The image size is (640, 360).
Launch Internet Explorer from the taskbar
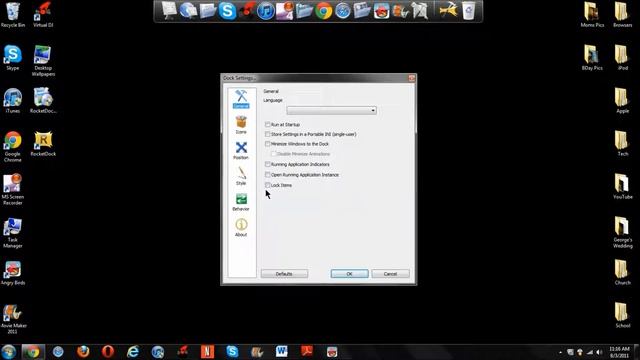tap(133, 351)
